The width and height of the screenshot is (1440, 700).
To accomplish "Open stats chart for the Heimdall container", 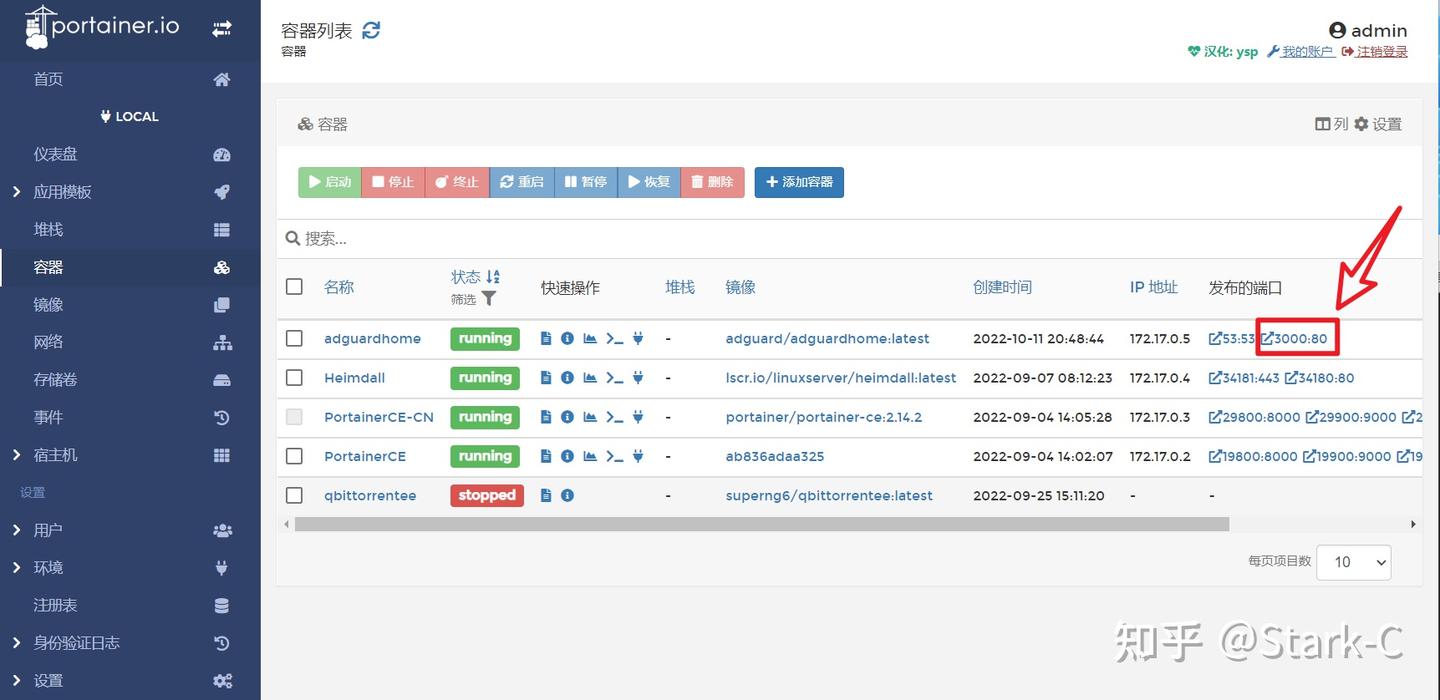I will pyautogui.click(x=591, y=377).
